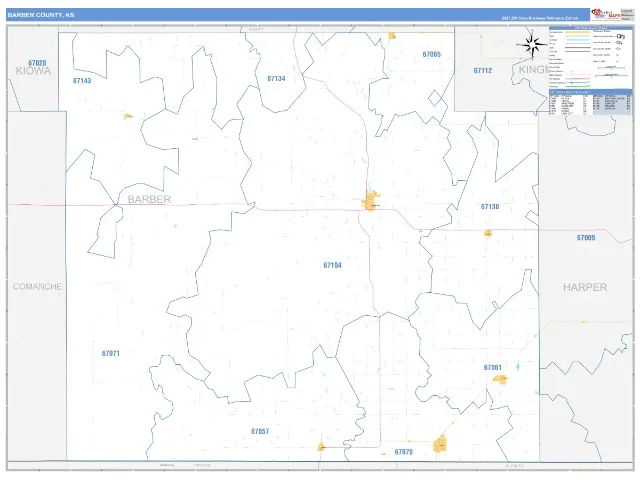Click the BARBER county name label

149,199
